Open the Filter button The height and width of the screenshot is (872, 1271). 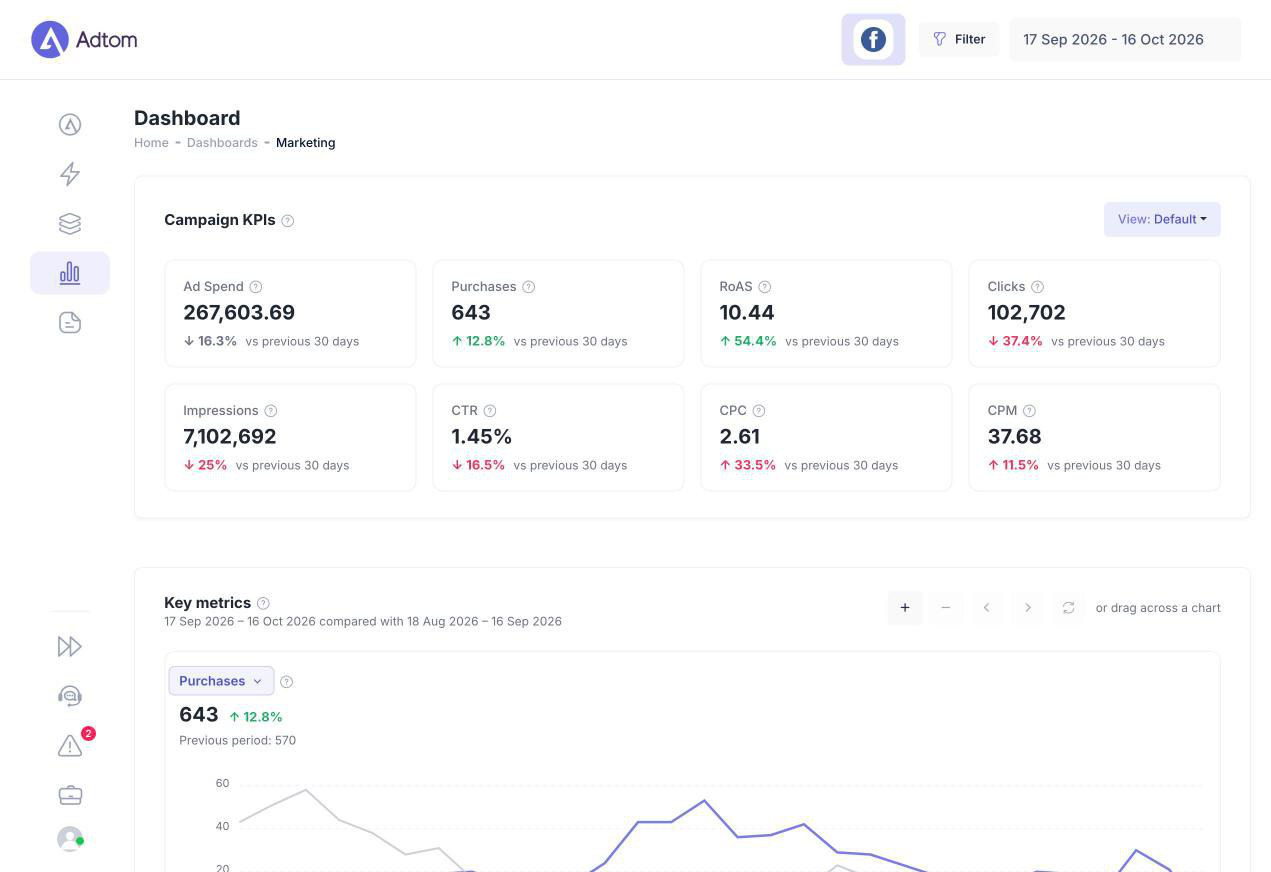click(959, 39)
